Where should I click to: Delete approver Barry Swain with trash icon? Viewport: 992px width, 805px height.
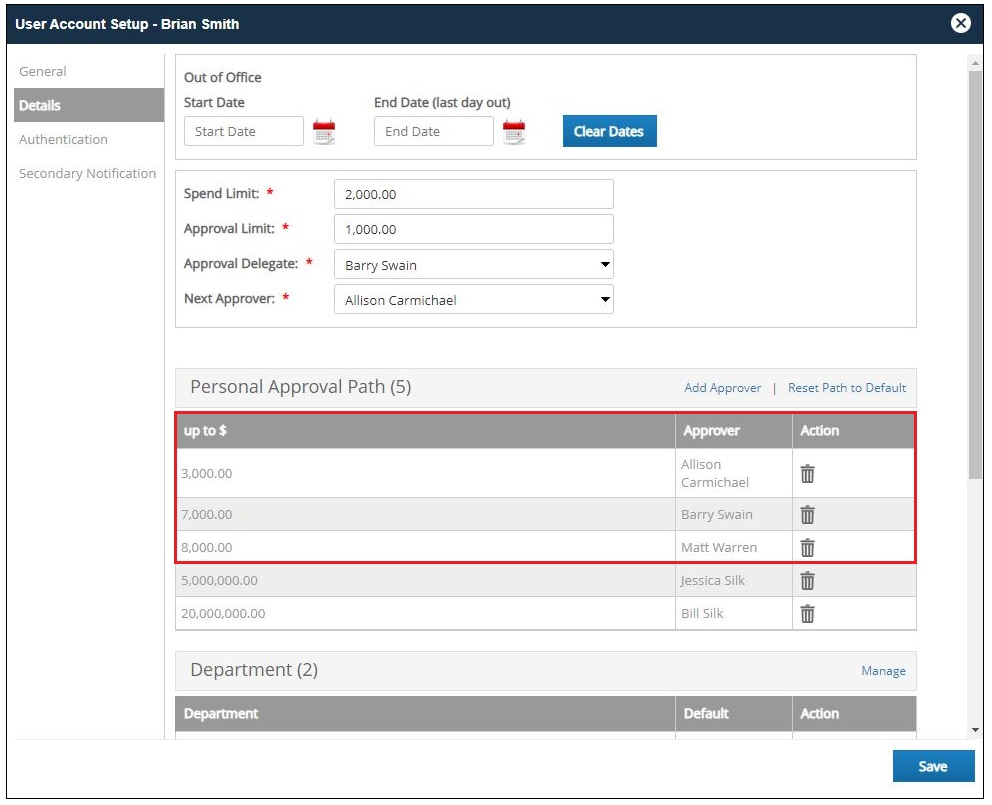(x=807, y=514)
